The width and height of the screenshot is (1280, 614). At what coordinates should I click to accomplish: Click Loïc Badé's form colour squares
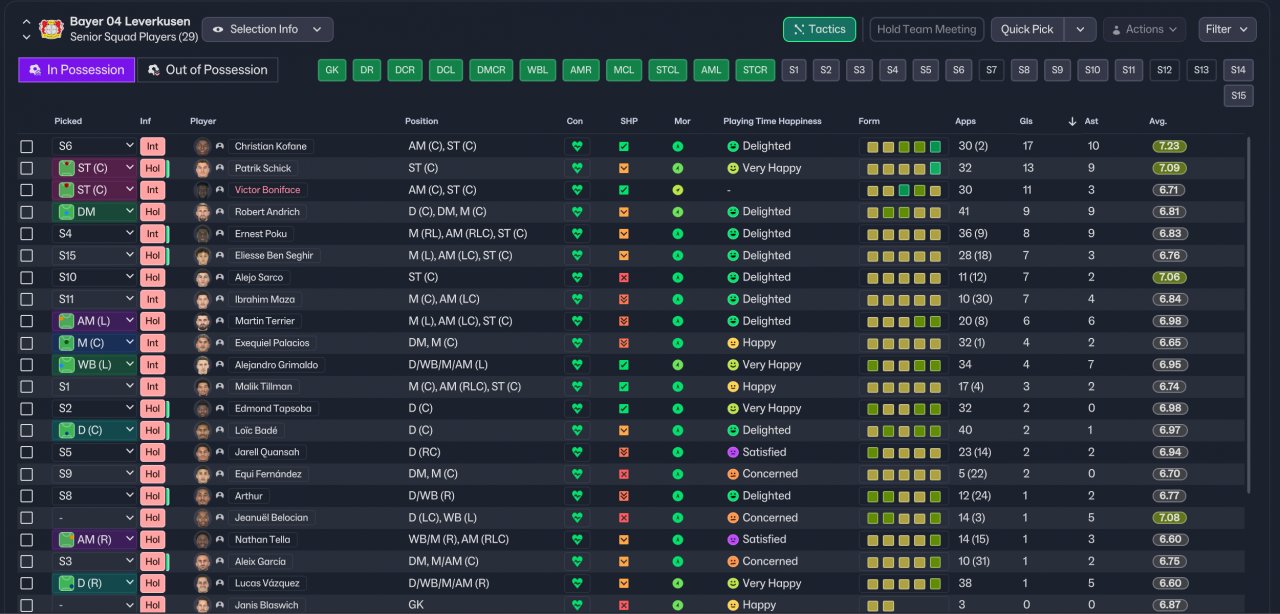click(904, 430)
